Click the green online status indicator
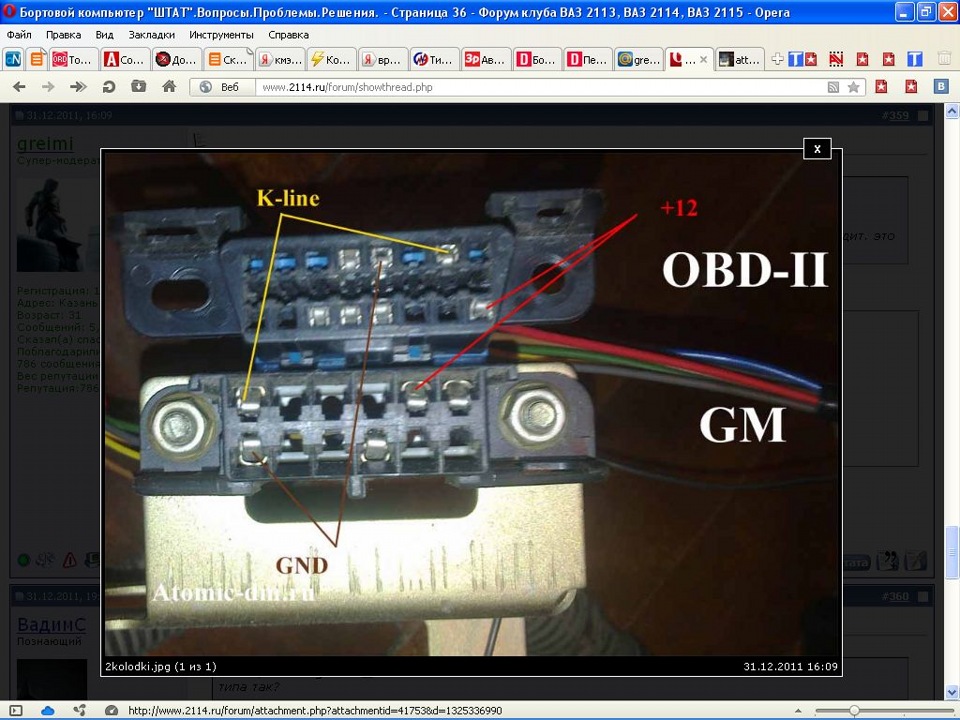 coord(23,560)
